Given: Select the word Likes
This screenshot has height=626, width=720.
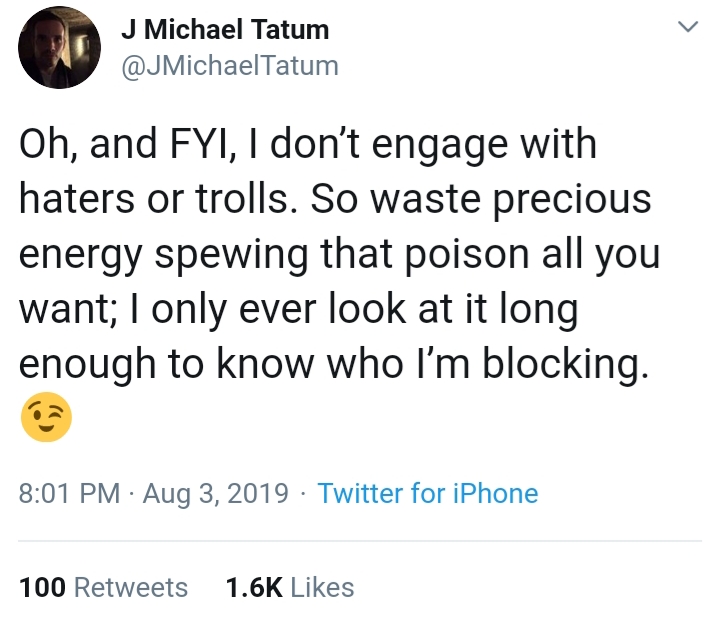Looking at the screenshot, I should point(322,587).
